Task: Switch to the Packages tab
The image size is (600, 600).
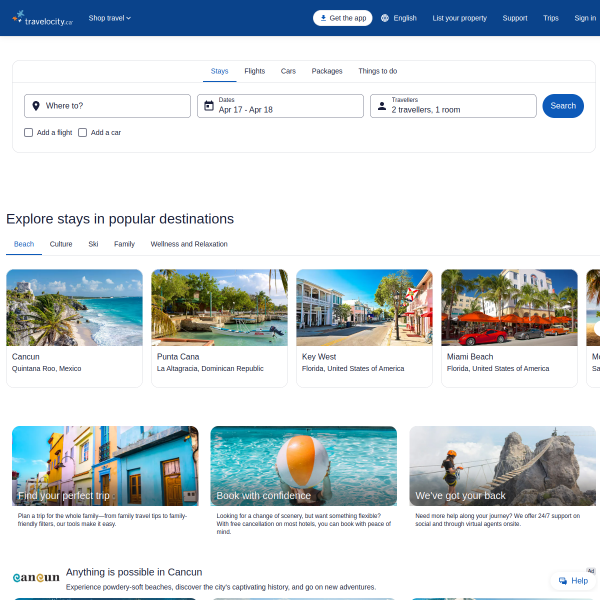Action: pyautogui.click(x=327, y=71)
